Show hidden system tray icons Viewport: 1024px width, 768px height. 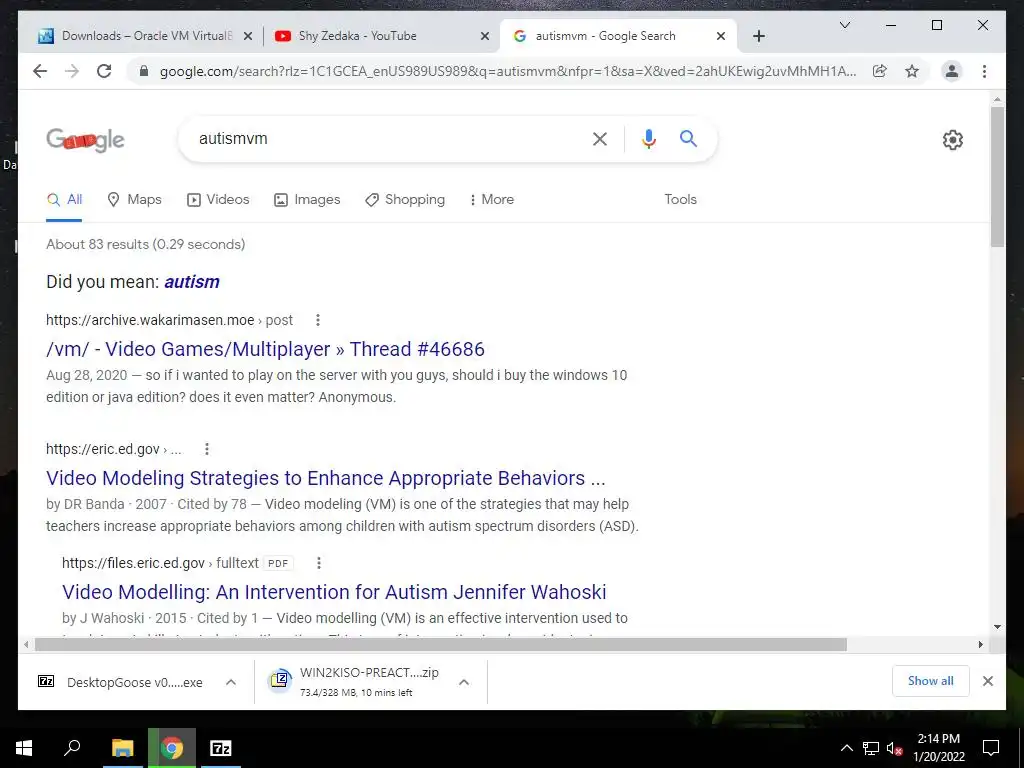click(846, 748)
